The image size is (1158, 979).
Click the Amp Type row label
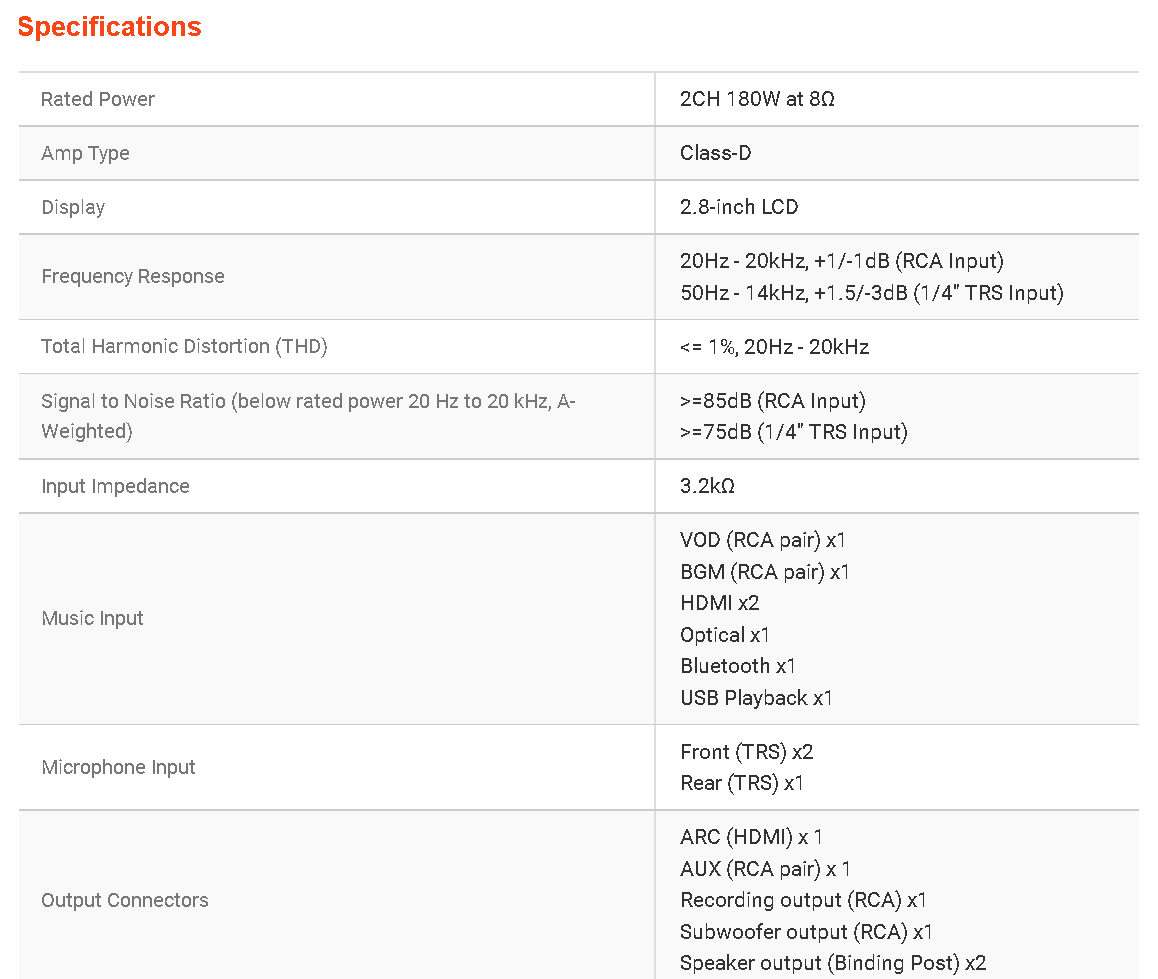[x=85, y=153]
